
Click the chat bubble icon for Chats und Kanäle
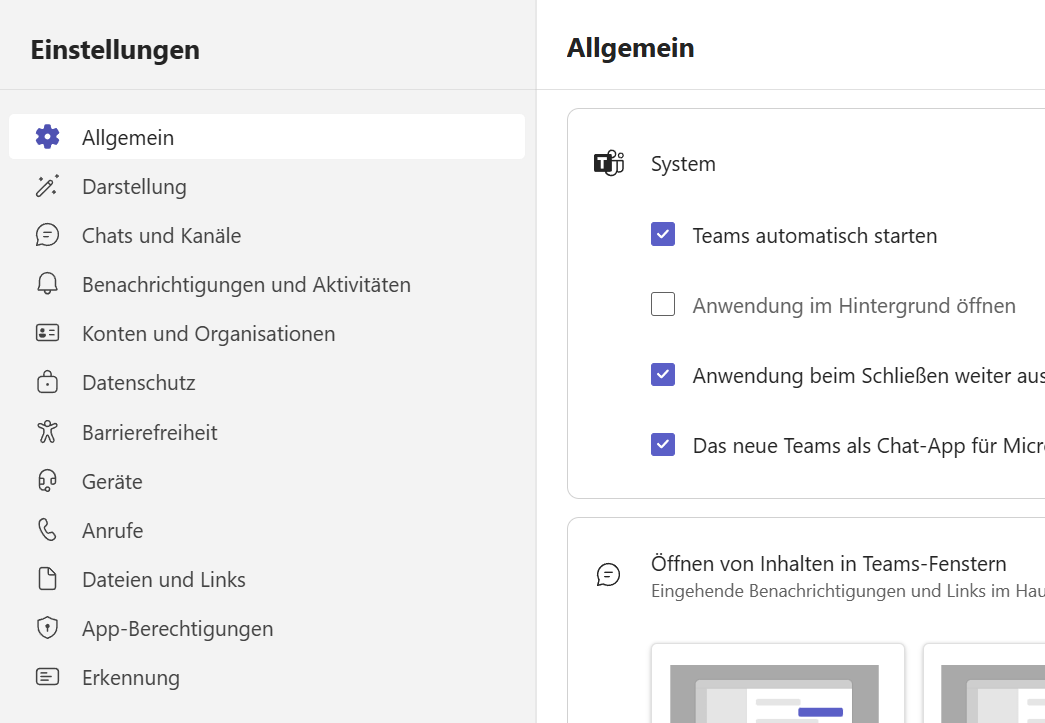coord(47,235)
